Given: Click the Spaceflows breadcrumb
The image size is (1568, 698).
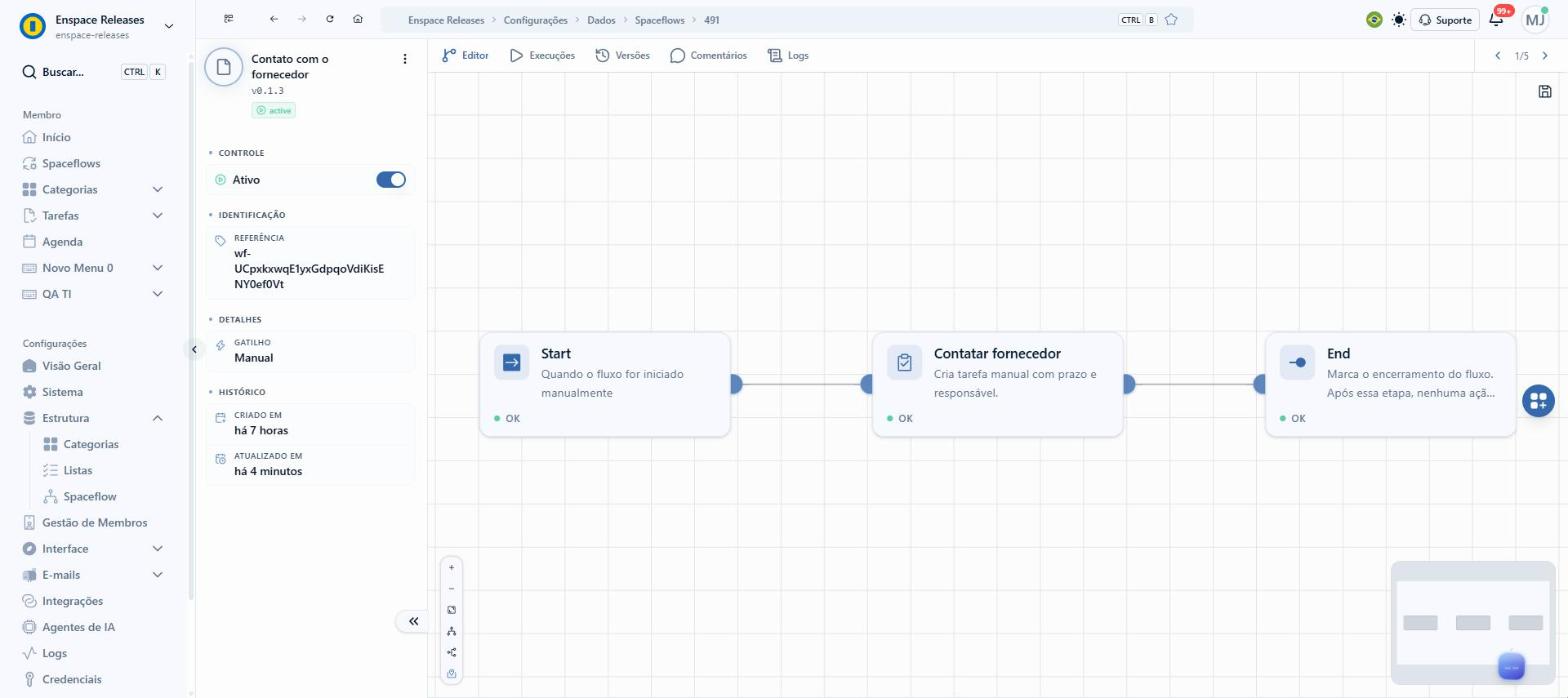Looking at the screenshot, I should [659, 20].
